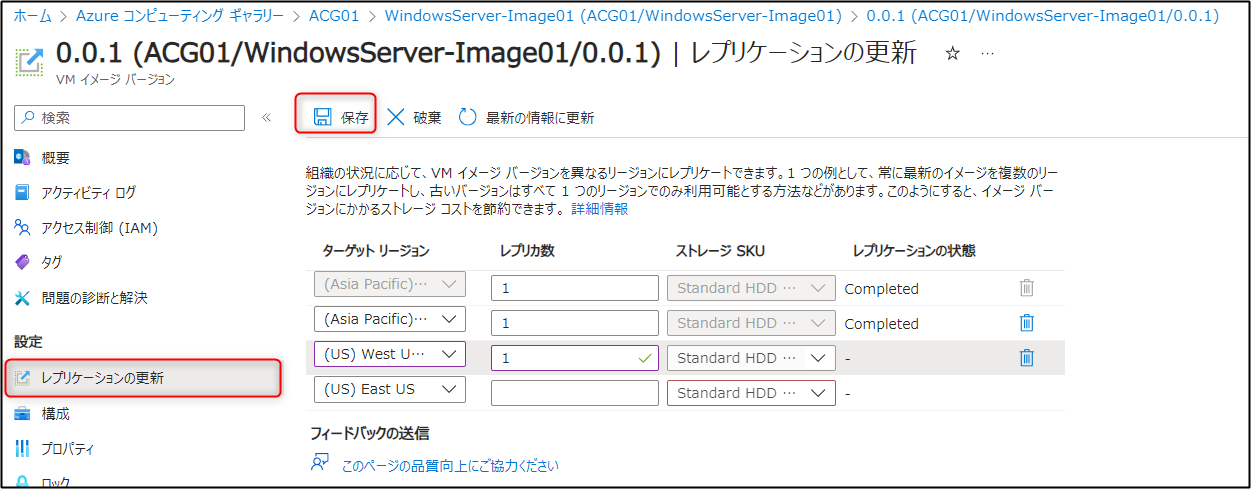The image size is (1251, 489).
Task: Open storage SKU dropdown for West US row
Action: point(751,358)
